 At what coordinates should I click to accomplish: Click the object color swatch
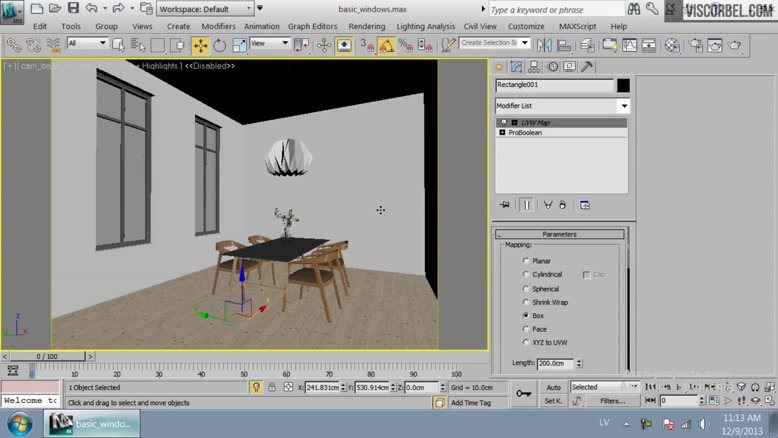(x=623, y=86)
